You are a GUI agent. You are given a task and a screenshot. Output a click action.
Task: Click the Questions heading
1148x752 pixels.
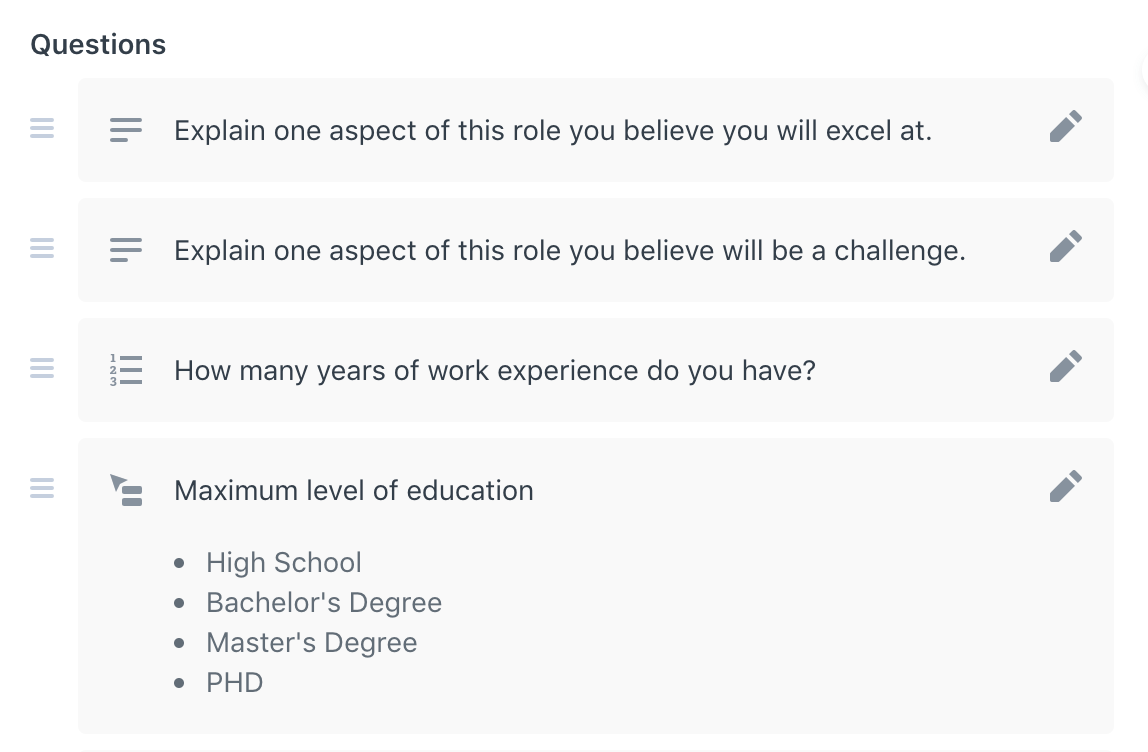tap(98, 44)
